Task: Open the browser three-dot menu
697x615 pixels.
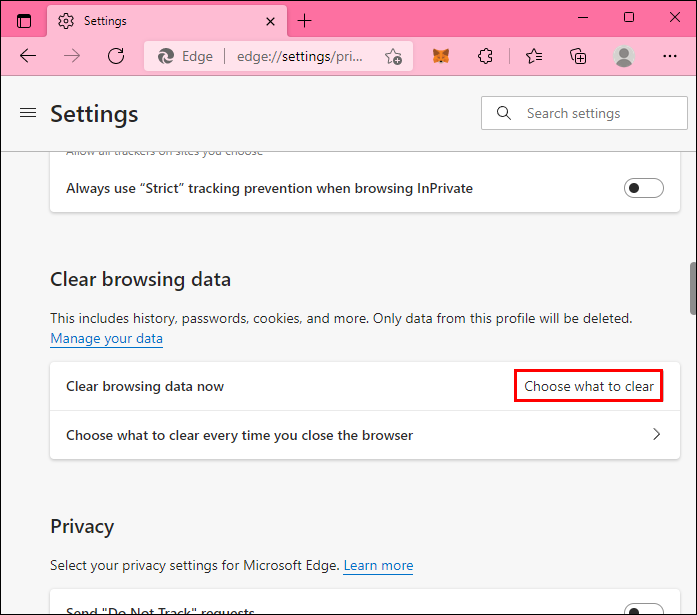Action: 668,56
